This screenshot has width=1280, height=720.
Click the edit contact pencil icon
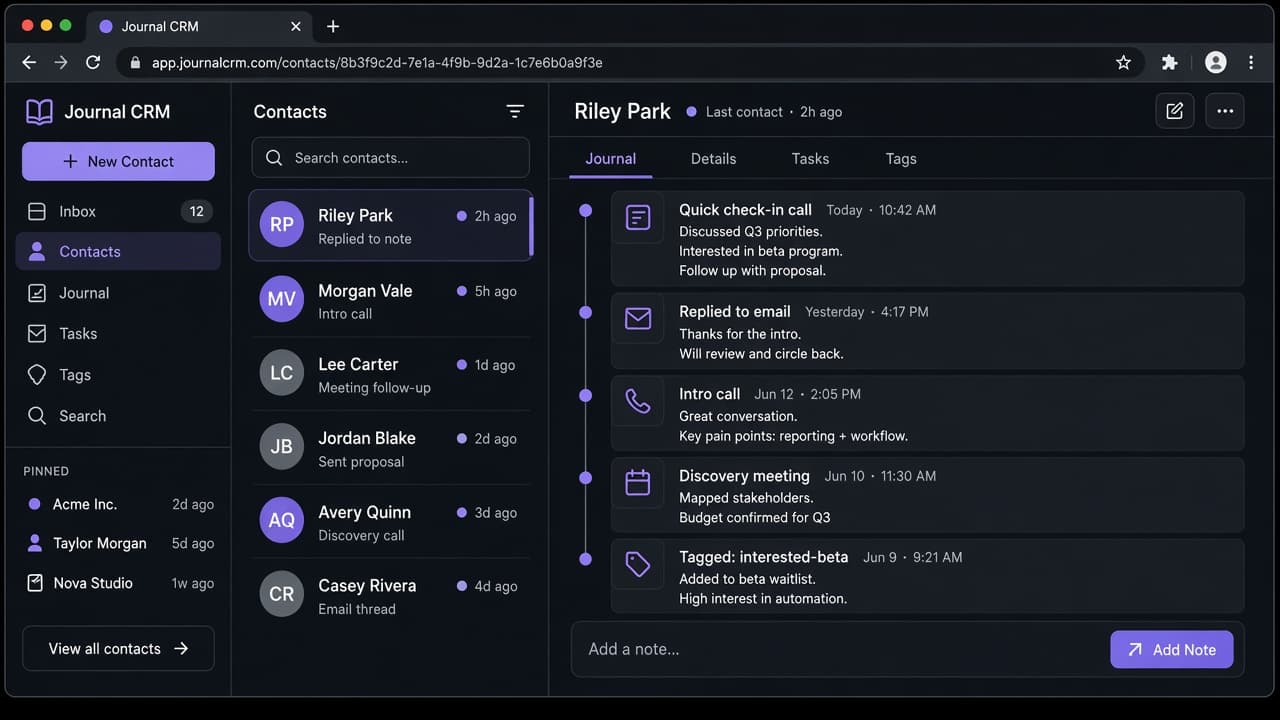tap(1175, 111)
